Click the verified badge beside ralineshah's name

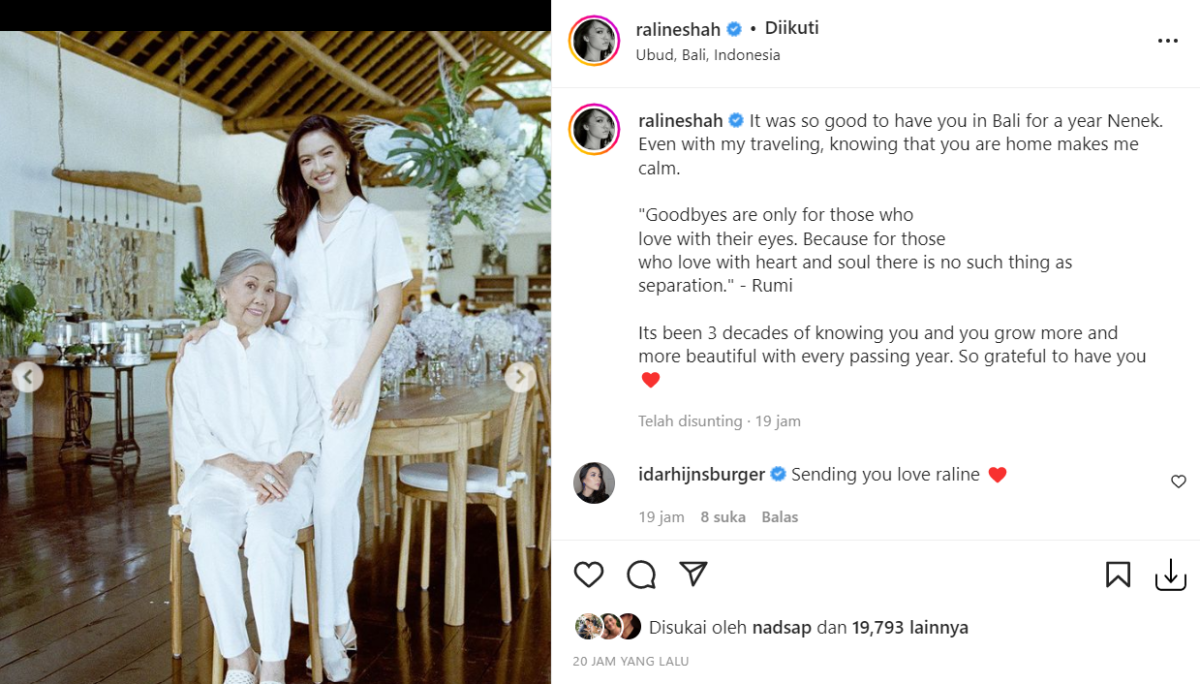pos(733,29)
